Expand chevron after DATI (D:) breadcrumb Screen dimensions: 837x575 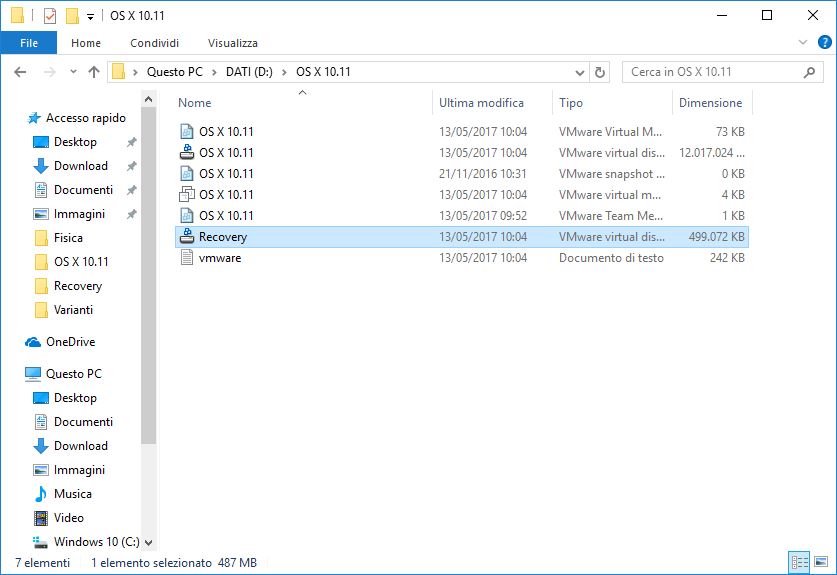point(284,72)
